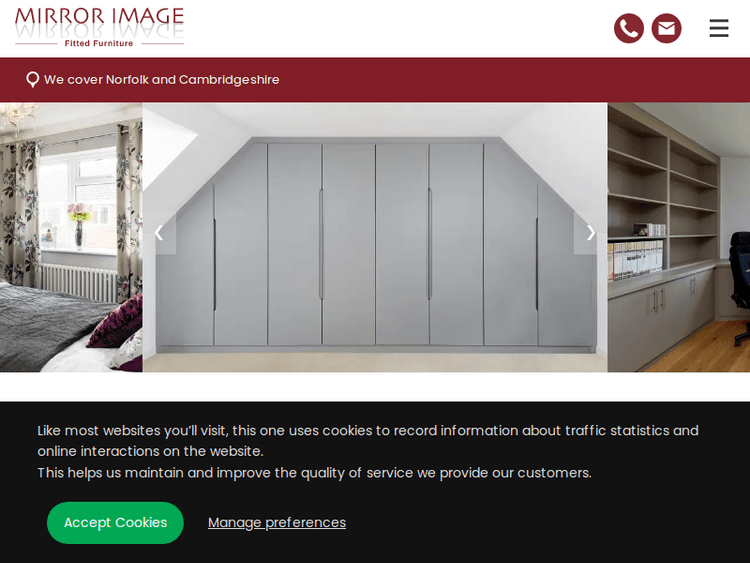Image resolution: width=750 pixels, height=563 pixels.
Task: Select the office shelving slide image
Action: [x=679, y=237]
